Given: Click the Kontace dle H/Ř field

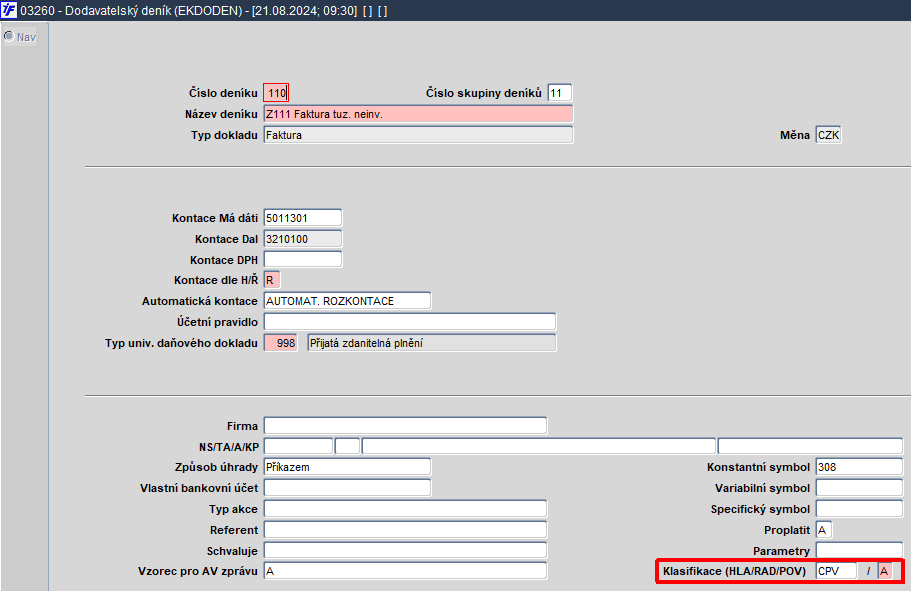Looking at the screenshot, I should click(x=272, y=280).
